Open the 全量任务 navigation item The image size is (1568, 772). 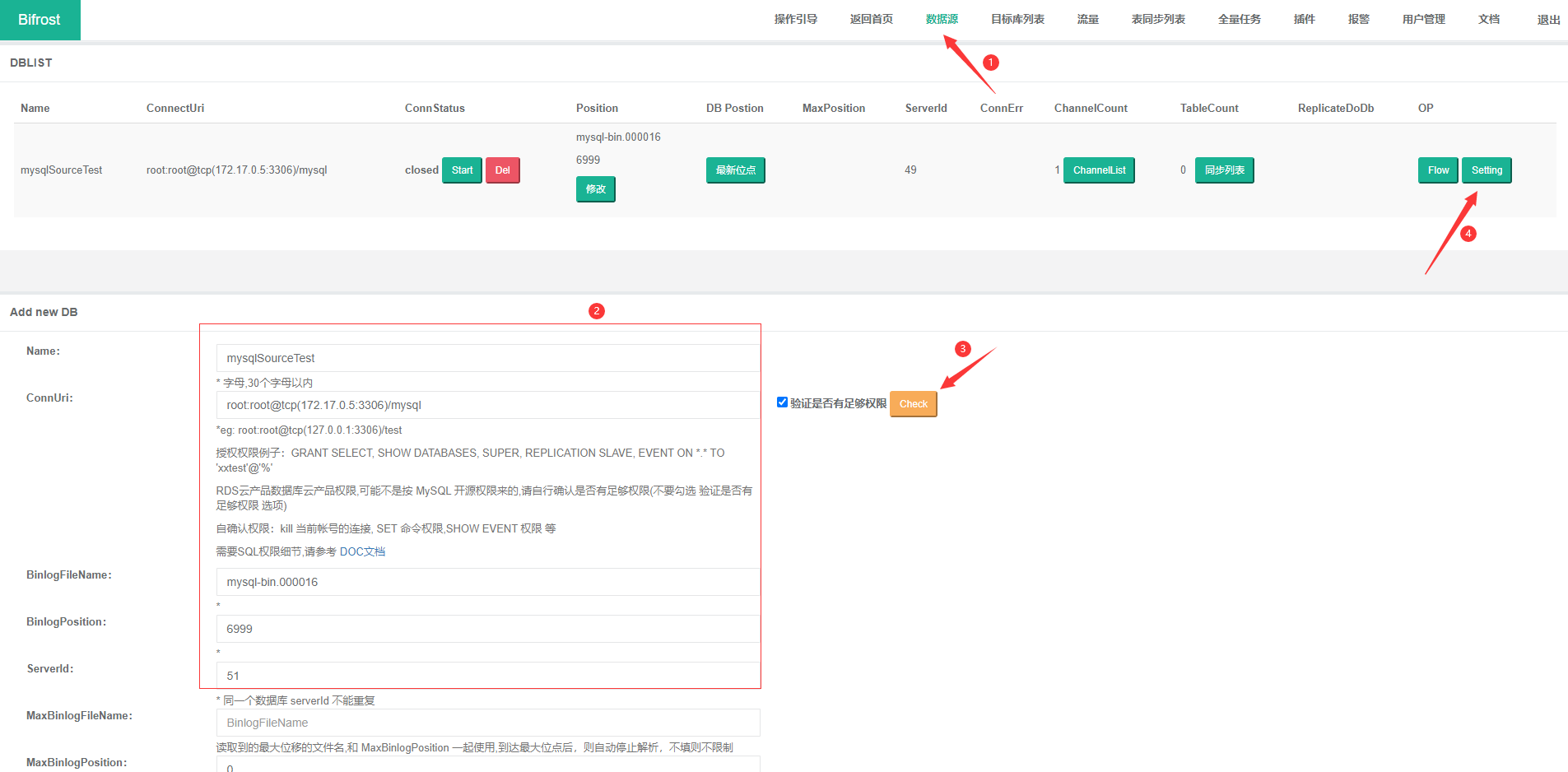point(1239,19)
